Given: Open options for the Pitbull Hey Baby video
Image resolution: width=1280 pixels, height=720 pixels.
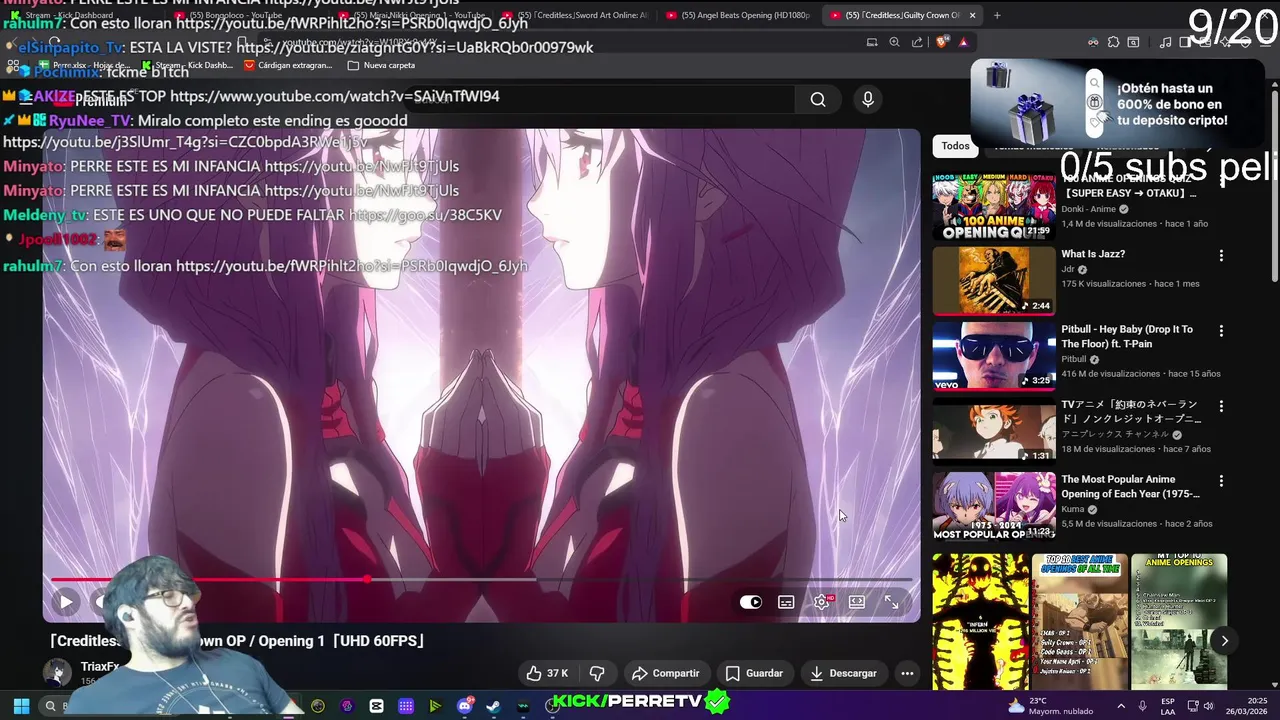Looking at the screenshot, I should [1221, 331].
